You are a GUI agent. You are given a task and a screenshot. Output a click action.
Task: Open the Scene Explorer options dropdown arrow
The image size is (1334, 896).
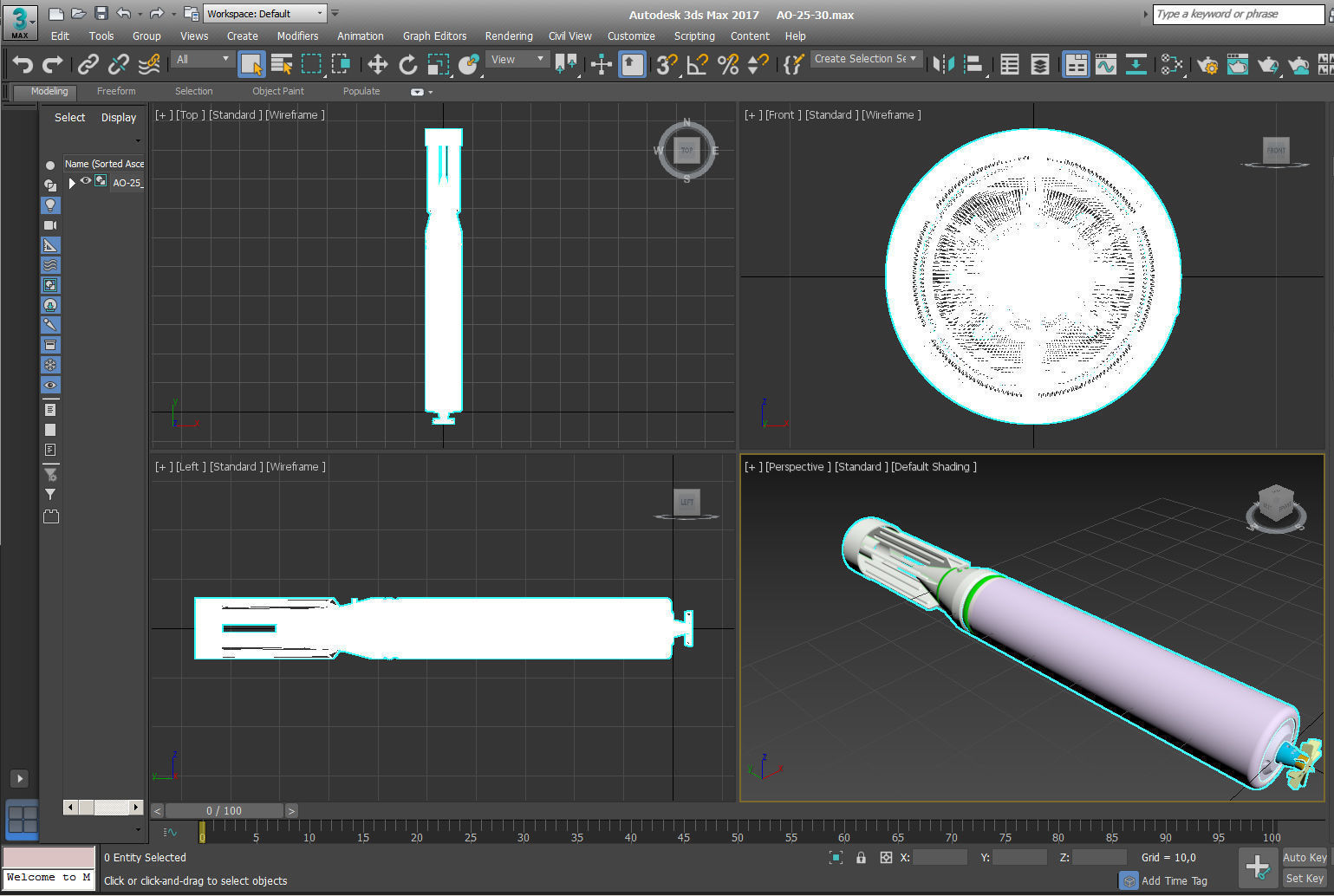coord(137,140)
